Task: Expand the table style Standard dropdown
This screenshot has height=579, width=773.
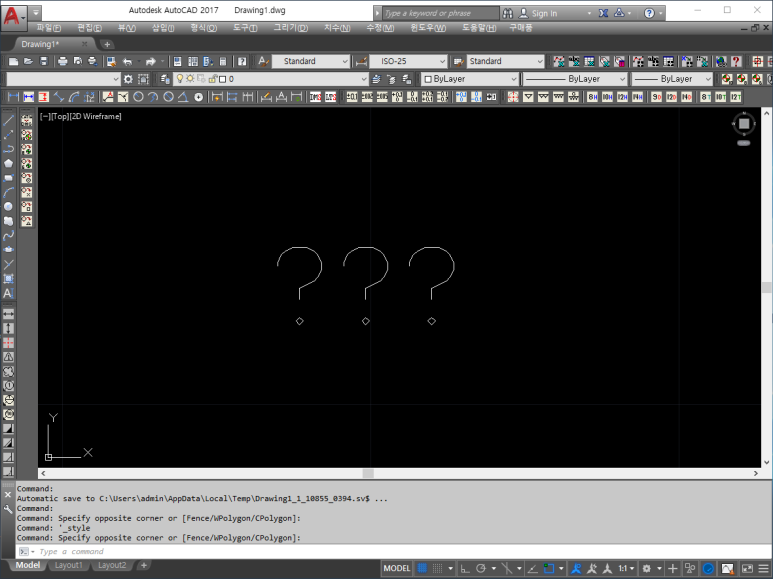Action: [540, 61]
